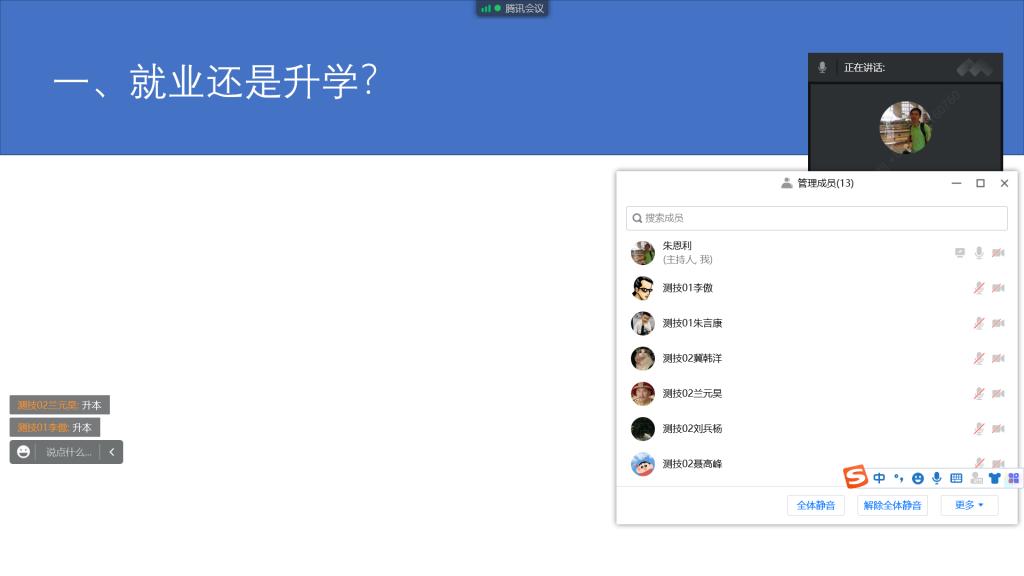
Task: Collapse the chat bar with left chevron
Action: (x=111, y=452)
